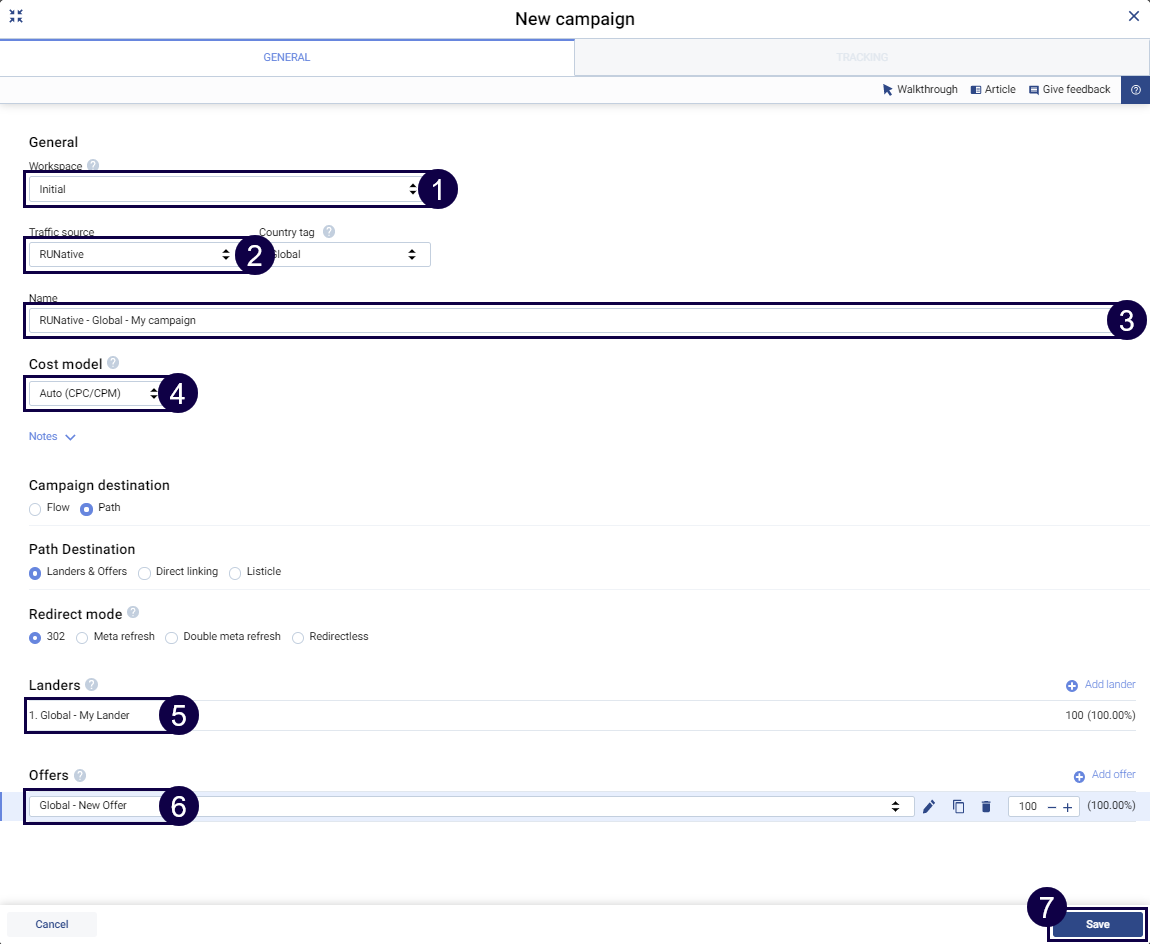Choose the Direct linking path destination
Viewport: 1150px width, 944px height.
(x=145, y=573)
